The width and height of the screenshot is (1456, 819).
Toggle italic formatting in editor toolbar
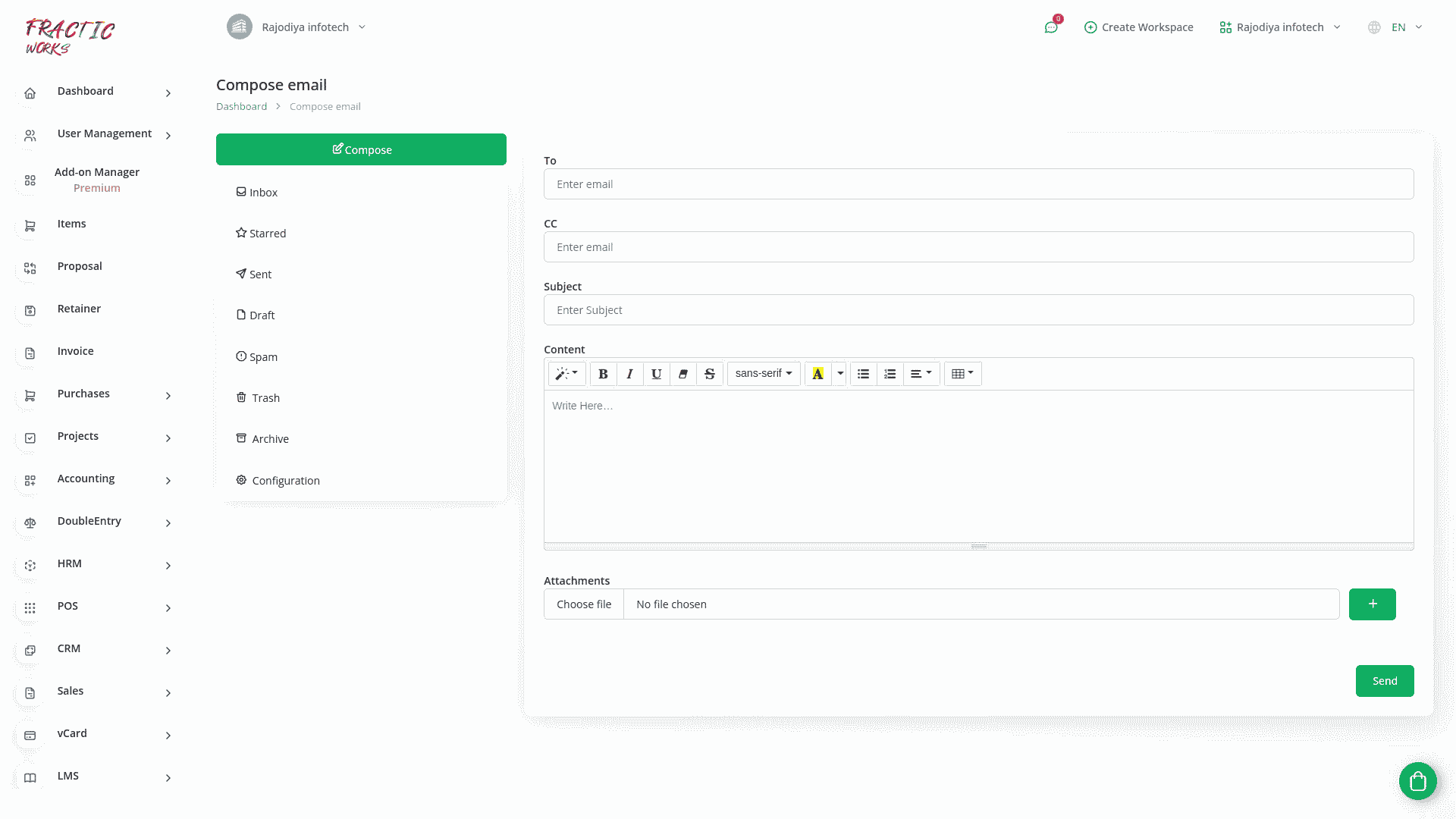(629, 374)
